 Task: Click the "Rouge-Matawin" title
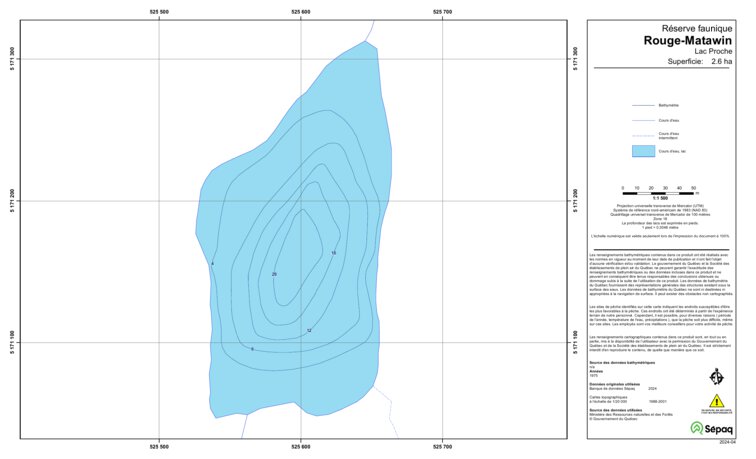688,40
